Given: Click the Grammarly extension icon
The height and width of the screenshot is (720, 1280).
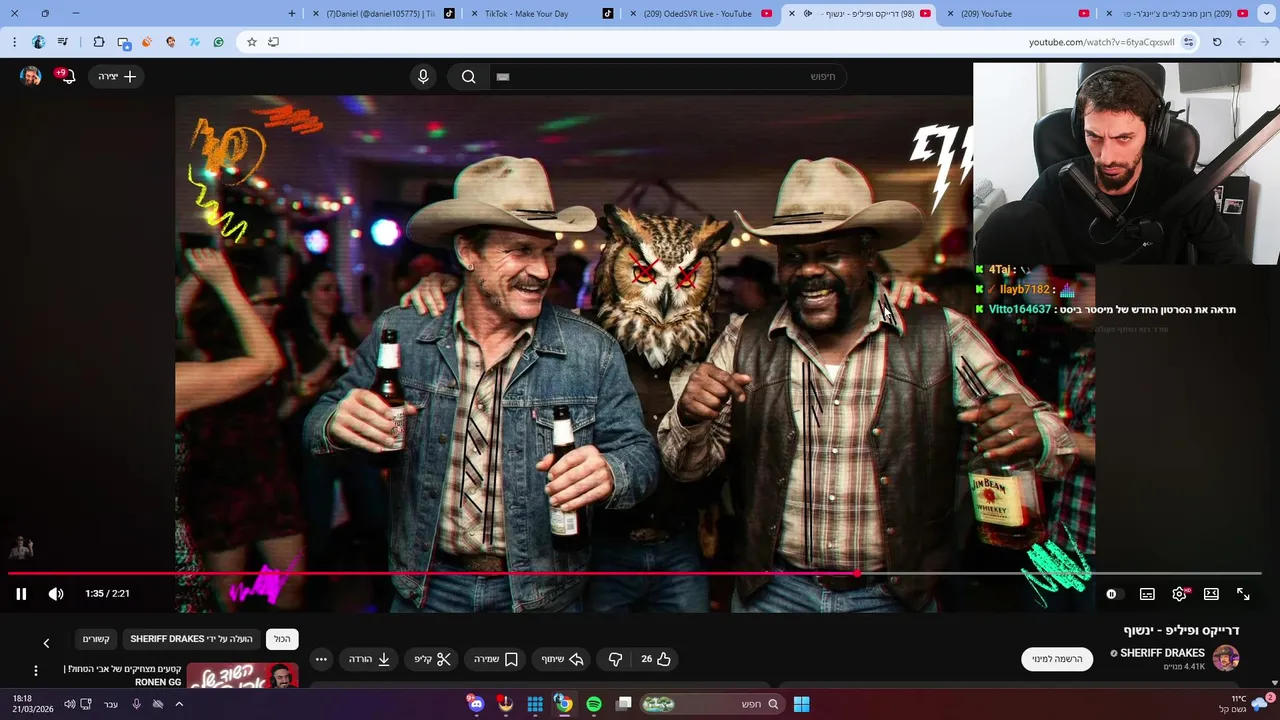Looking at the screenshot, I should pyautogui.click(x=218, y=42).
